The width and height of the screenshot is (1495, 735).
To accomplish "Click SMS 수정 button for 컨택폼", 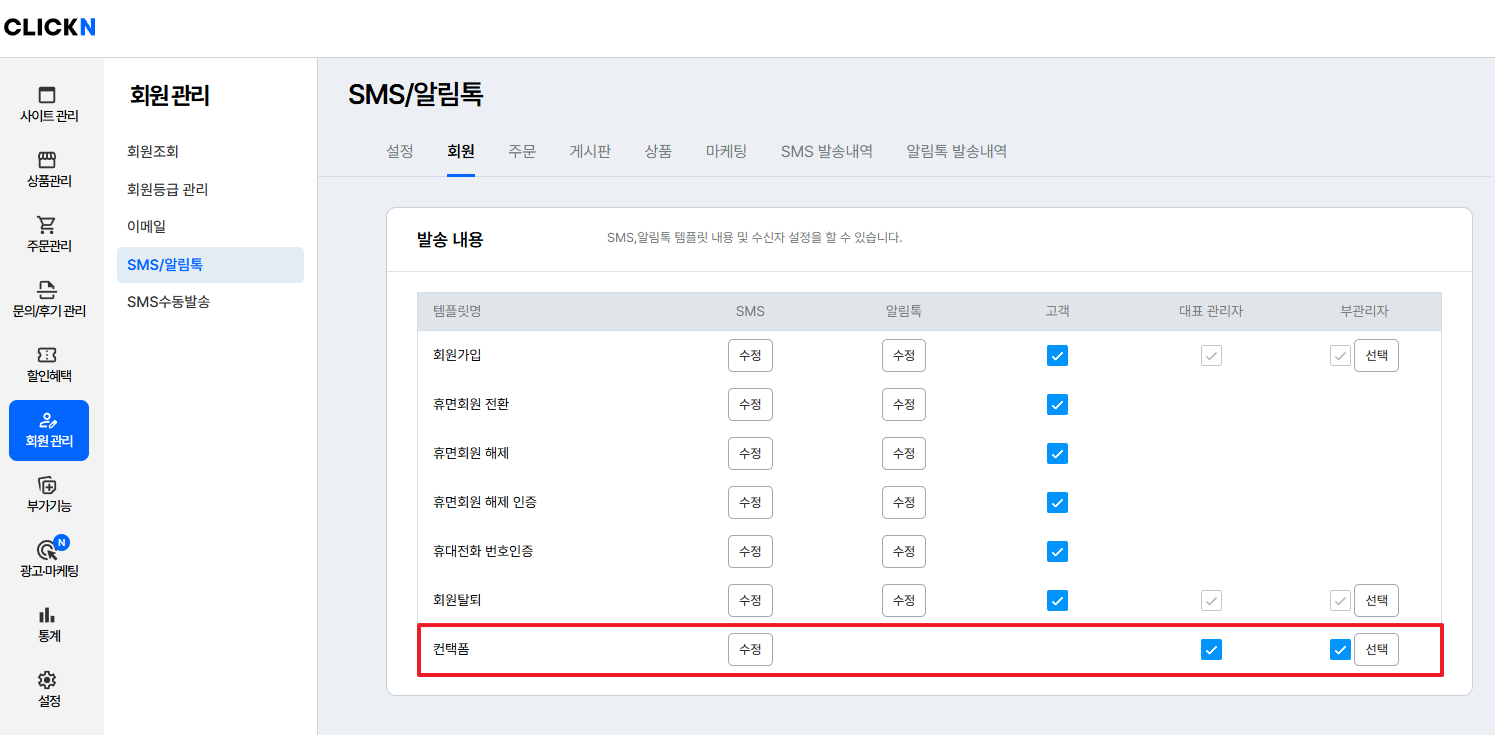I will pos(750,650).
